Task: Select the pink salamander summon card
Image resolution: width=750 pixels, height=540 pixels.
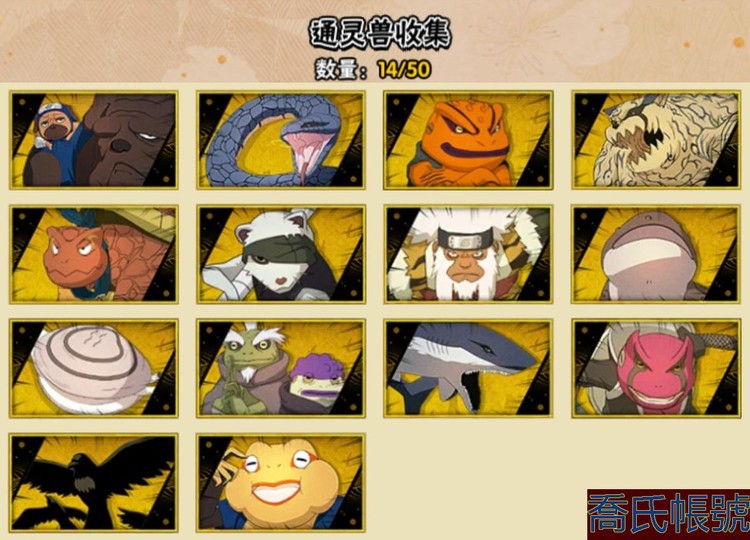Action: click(656, 254)
